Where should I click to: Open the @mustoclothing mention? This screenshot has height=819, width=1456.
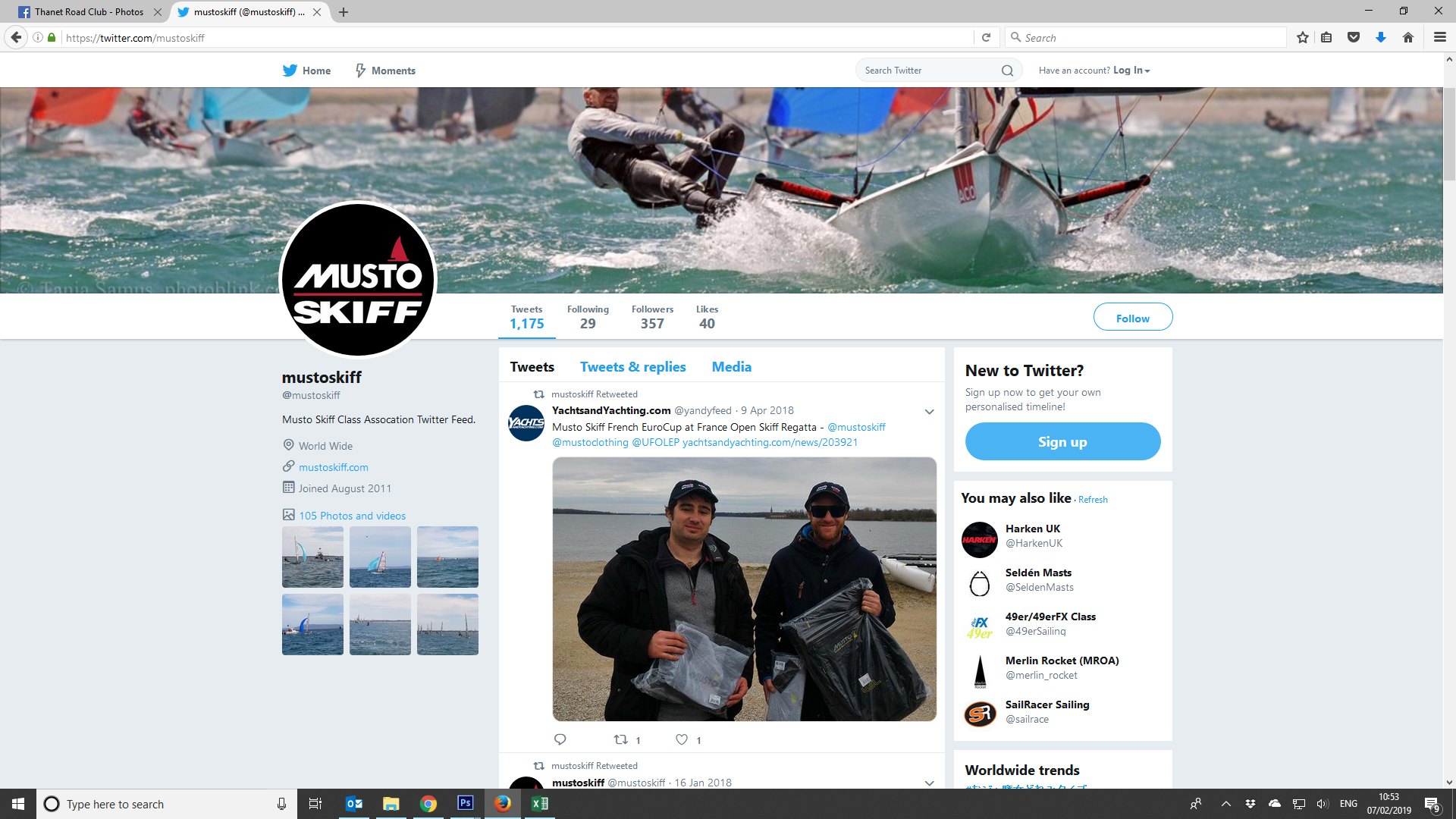[x=590, y=442]
